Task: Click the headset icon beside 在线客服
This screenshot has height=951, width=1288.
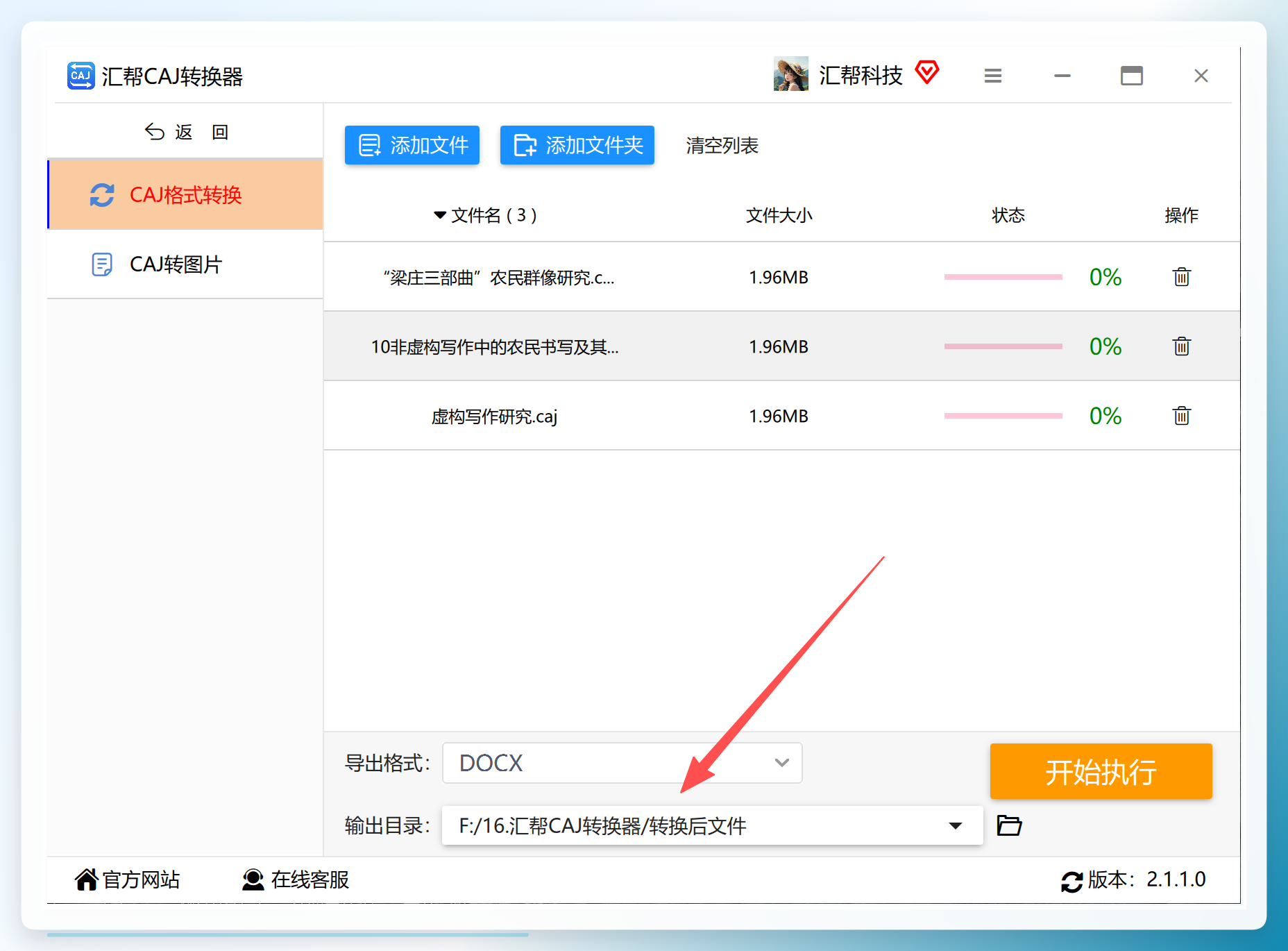Action: coord(253,880)
